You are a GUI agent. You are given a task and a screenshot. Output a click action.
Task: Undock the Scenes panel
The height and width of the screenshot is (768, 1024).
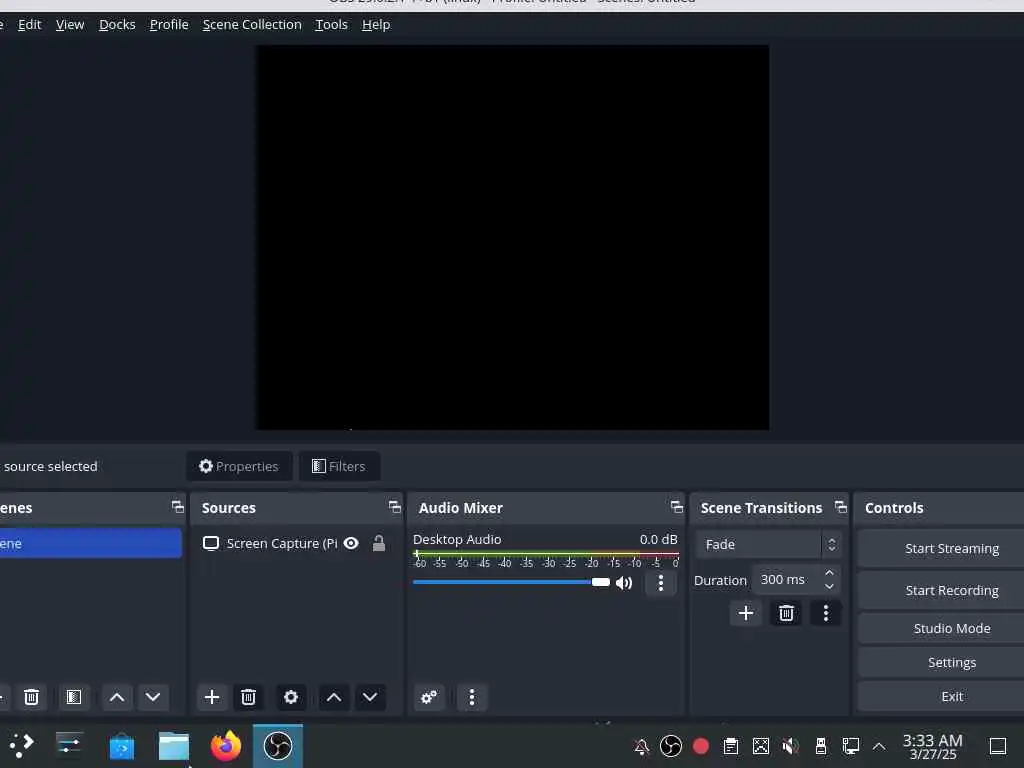[x=178, y=507]
